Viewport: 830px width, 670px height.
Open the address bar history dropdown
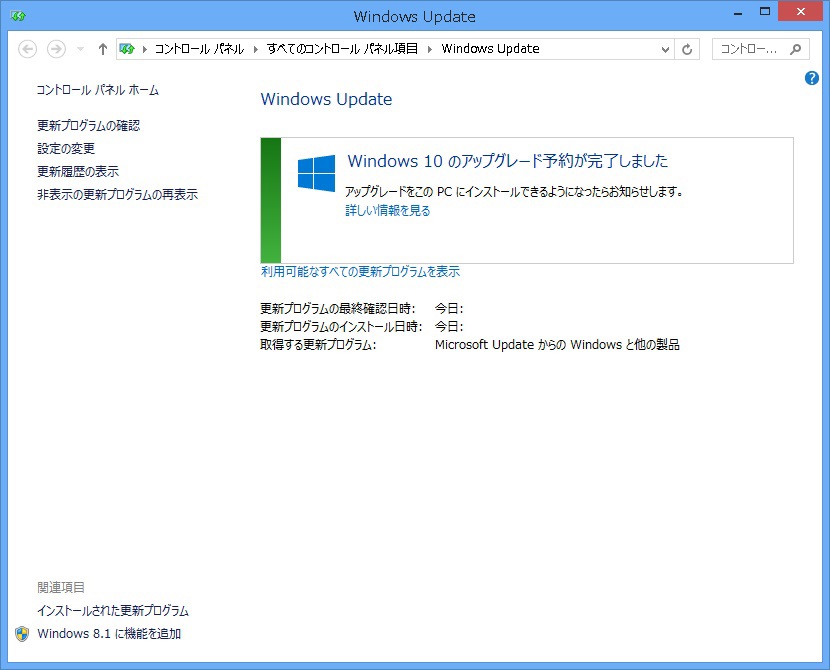tap(665, 49)
